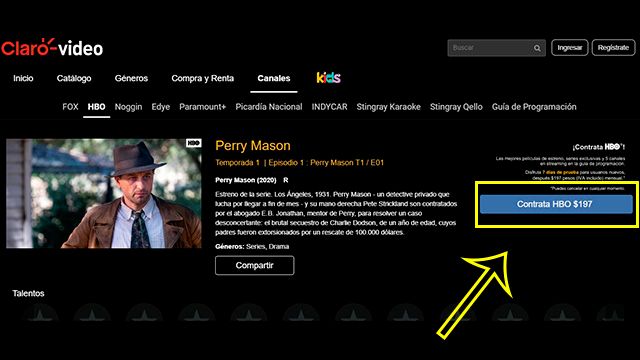The image size is (640, 360).
Task: Select the Canales tab
Action: (274, 78)
